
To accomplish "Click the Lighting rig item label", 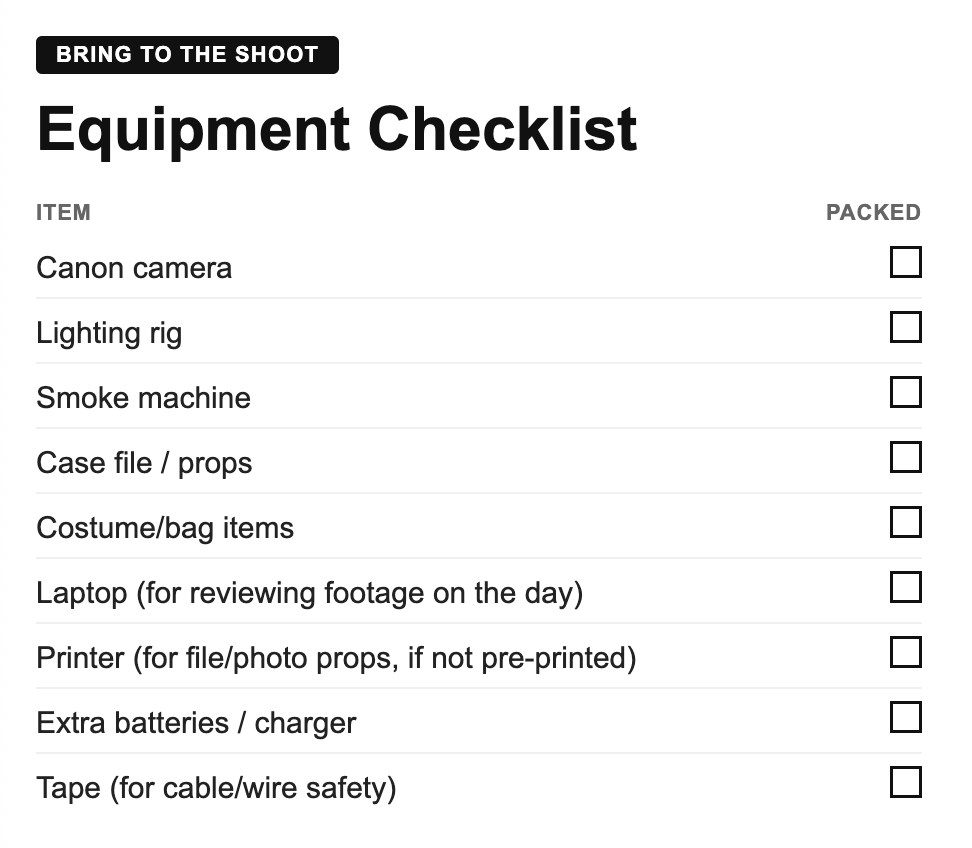I will pos(109,333).
